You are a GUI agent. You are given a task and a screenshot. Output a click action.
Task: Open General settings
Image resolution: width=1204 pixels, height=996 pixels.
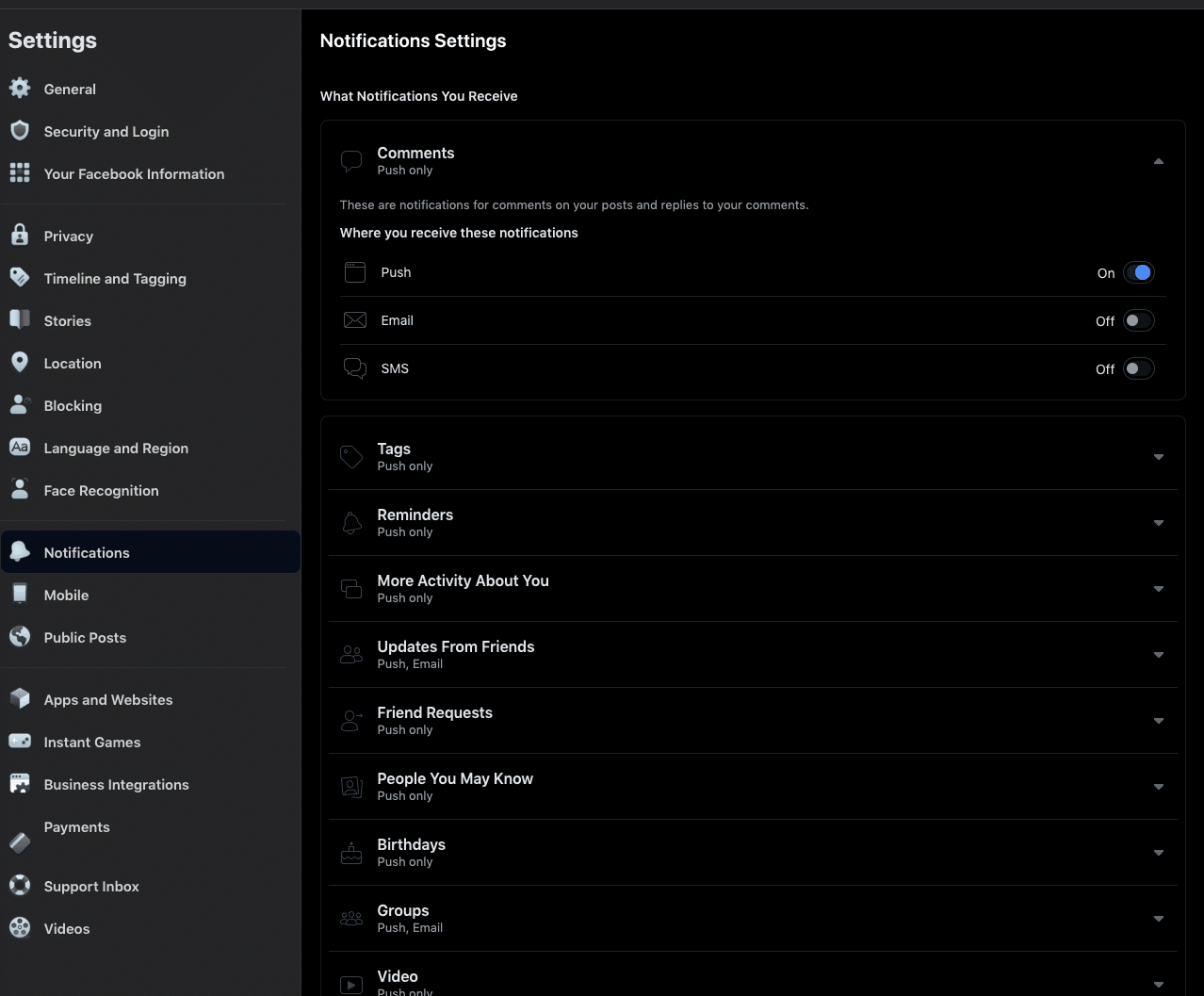(x=150, y=89)
